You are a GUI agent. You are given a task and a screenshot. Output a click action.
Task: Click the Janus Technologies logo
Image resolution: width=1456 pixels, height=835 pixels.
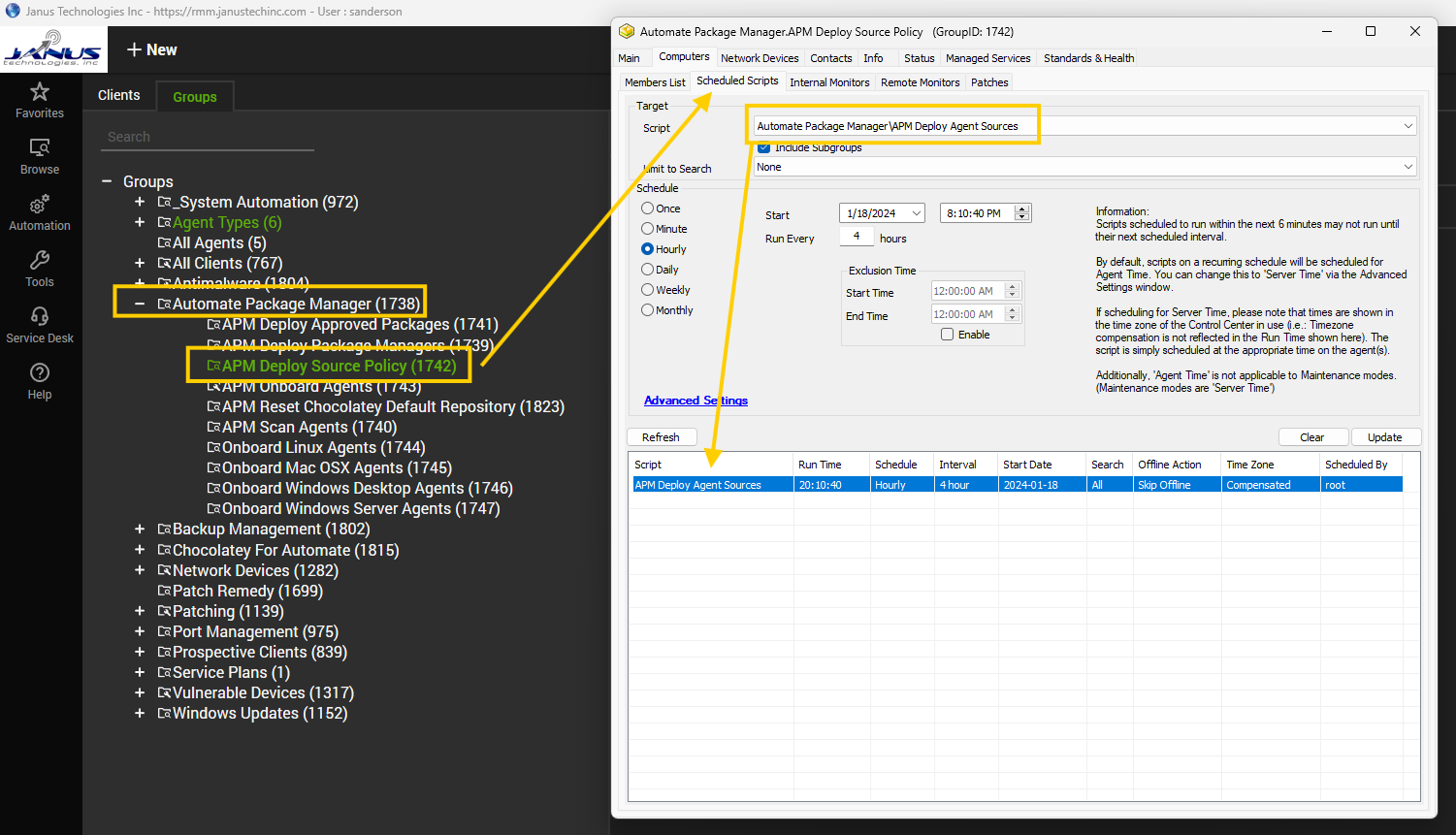(51, 48)
